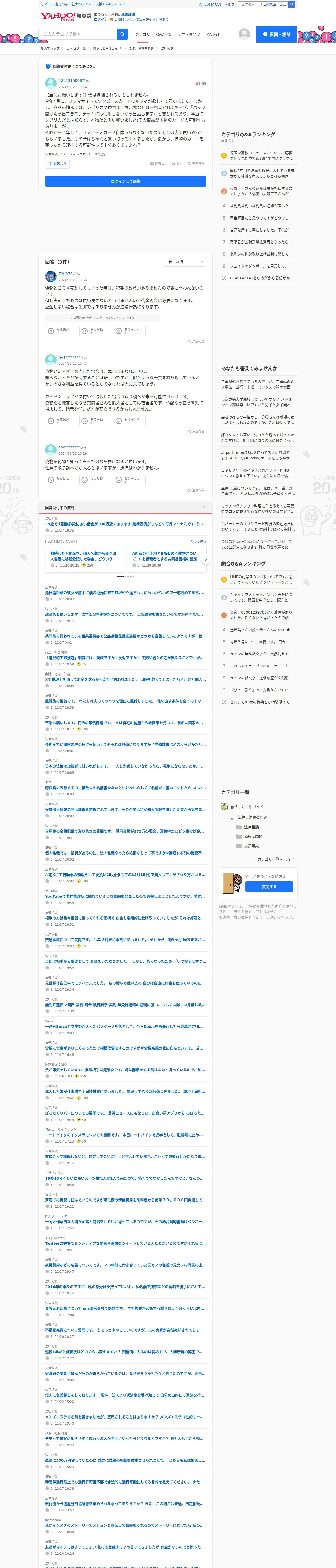
Task: Toggle ありがとう reaction on nya********'s answer
Action: (x=129, y=421)
